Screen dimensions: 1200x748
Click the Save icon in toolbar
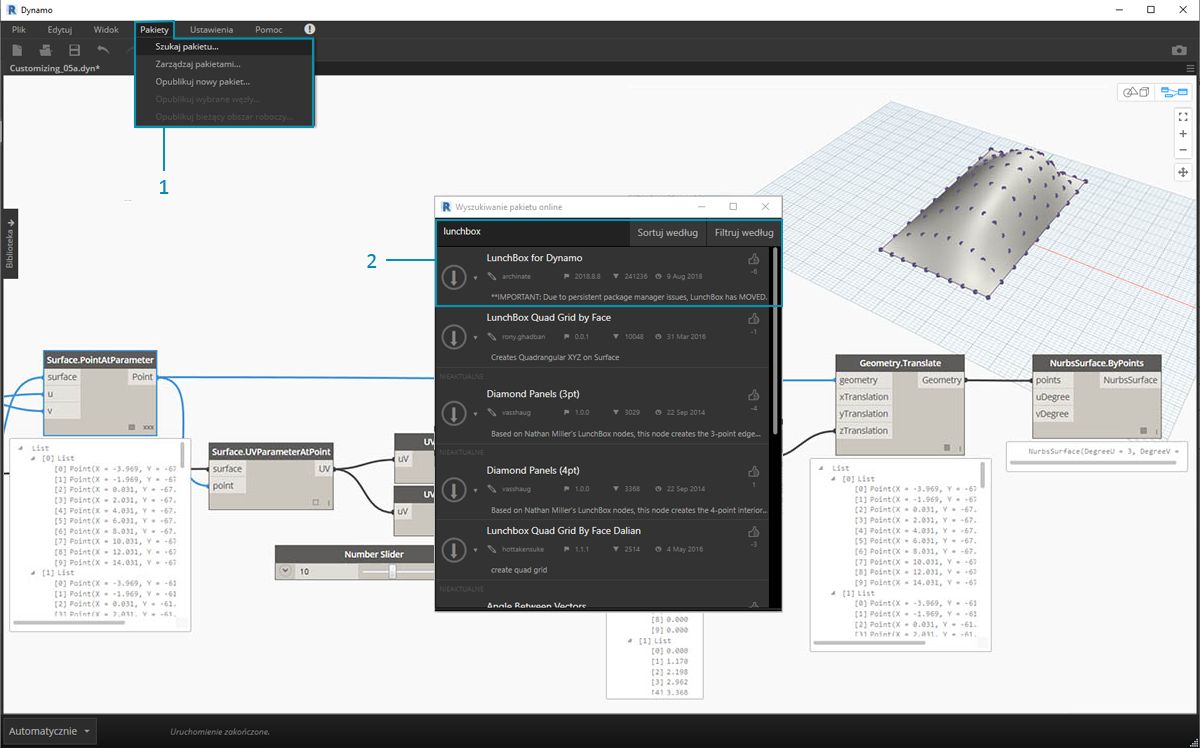click(x=74, y=50)
